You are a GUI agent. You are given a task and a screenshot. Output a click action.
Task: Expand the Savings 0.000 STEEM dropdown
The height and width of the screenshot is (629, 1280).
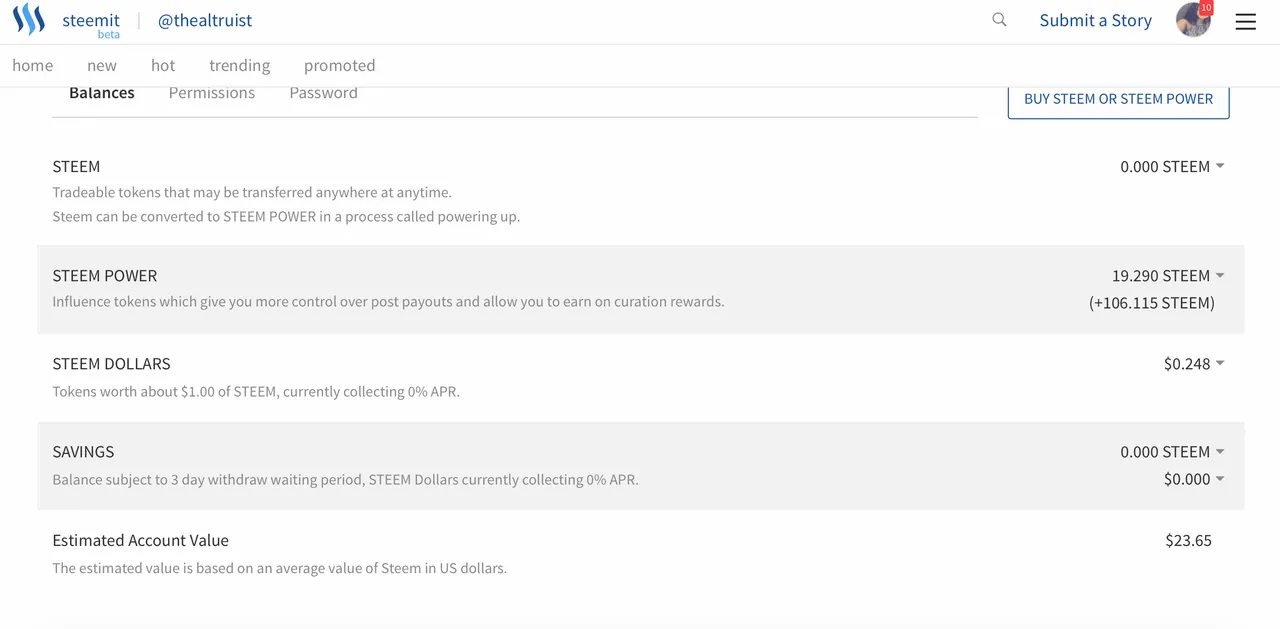pos(1172,452)
